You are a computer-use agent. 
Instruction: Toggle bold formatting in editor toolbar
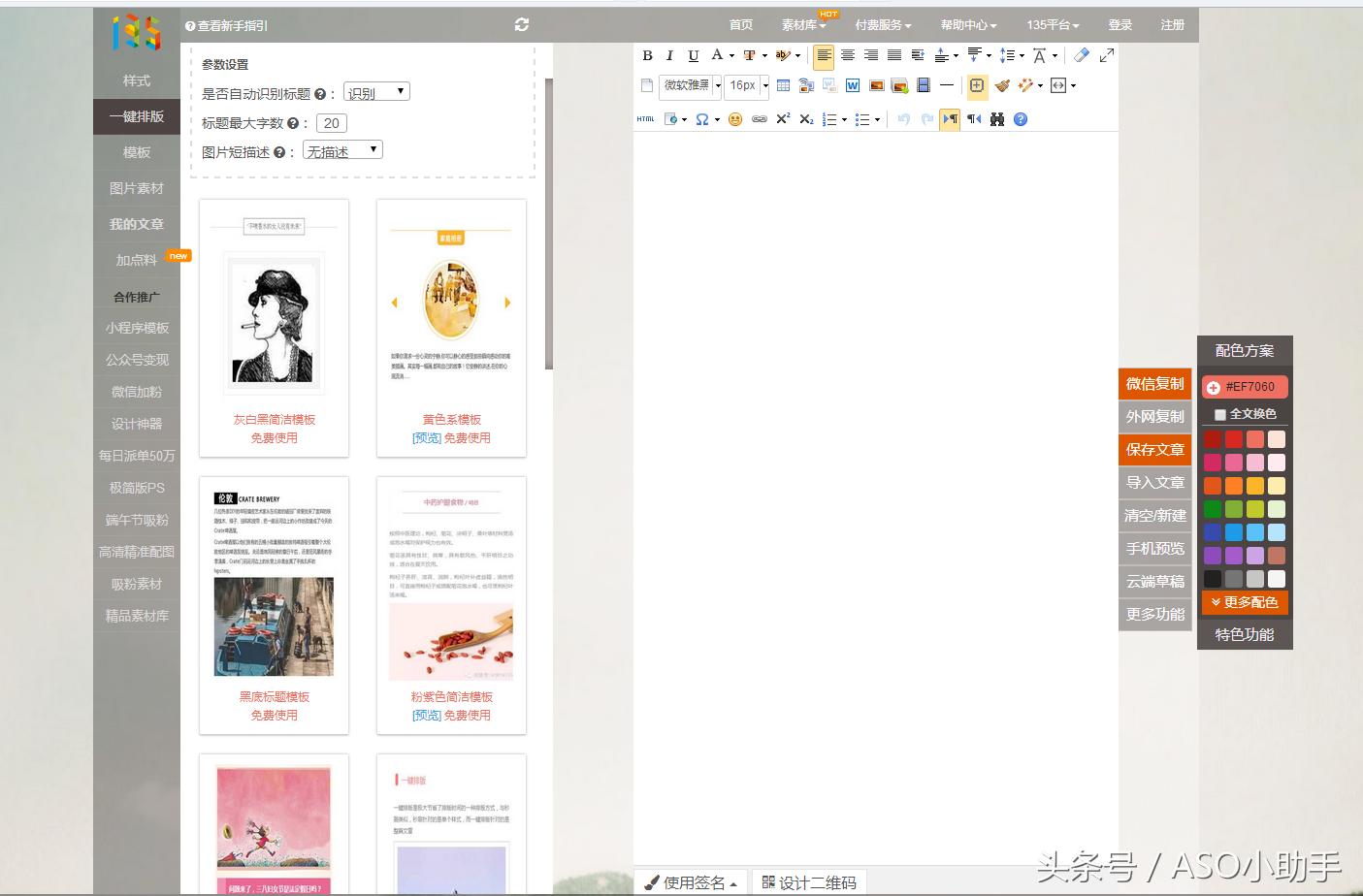647,56
